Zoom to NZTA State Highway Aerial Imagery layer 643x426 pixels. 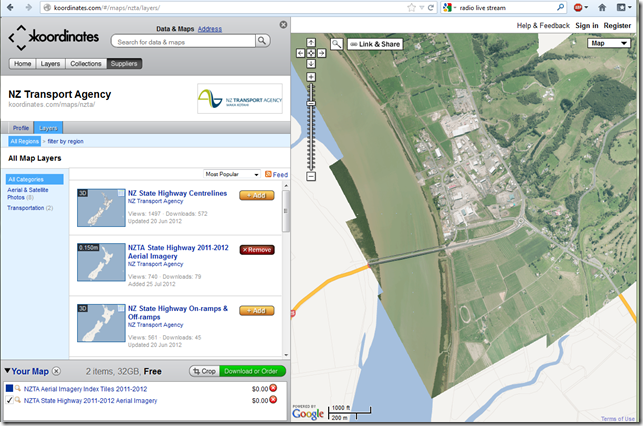(x=18, y=400)
